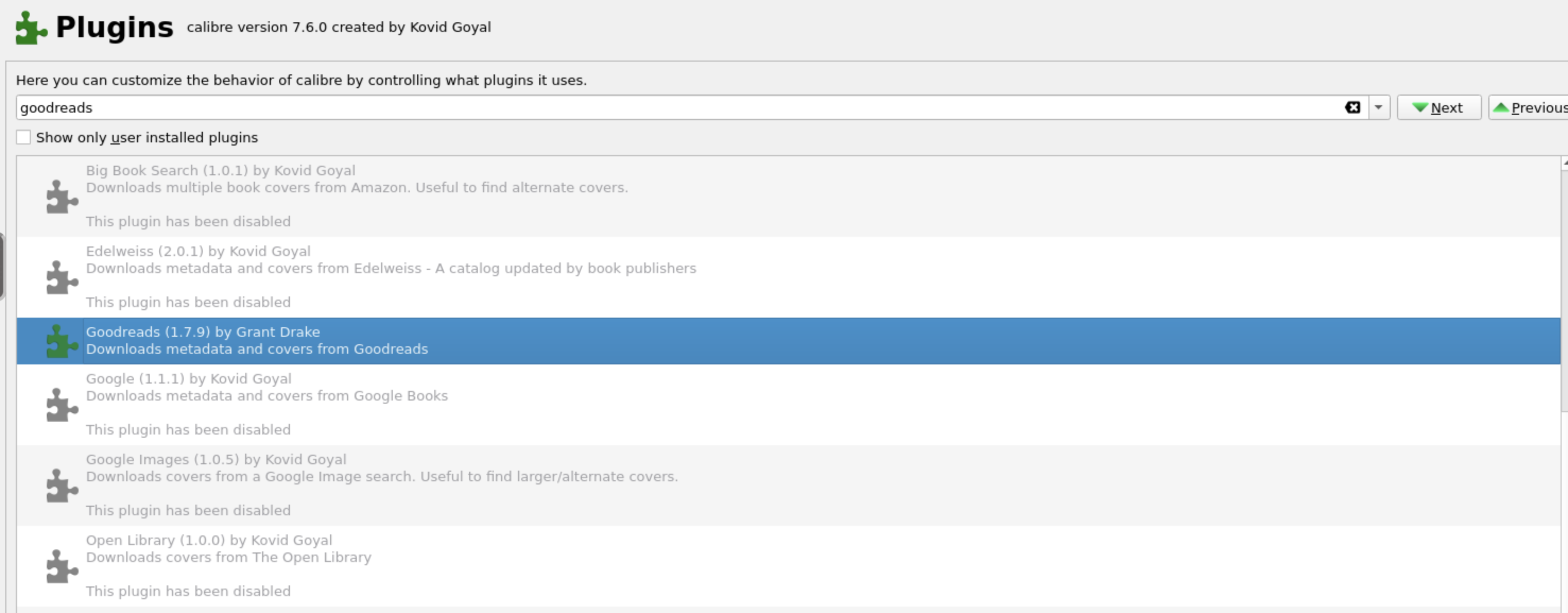Click the Edelweiss plugin puzzle icon
This screenshot has height=613, width=1568.
pos(62,277)
